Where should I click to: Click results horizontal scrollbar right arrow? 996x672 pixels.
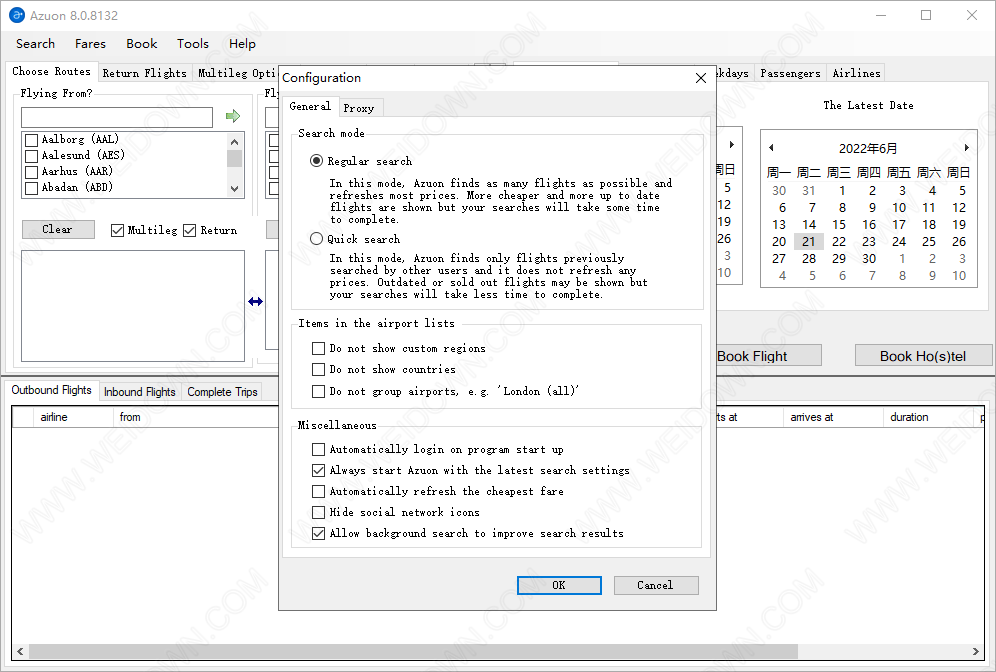pos(976,652)
